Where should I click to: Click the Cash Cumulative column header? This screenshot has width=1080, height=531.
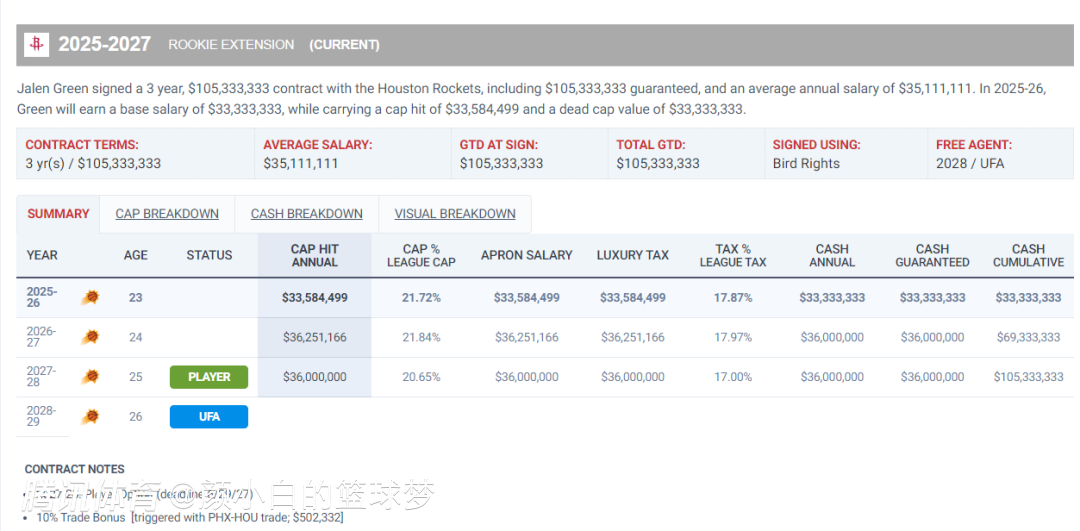pyautogui.click(x=1027, y=255)
